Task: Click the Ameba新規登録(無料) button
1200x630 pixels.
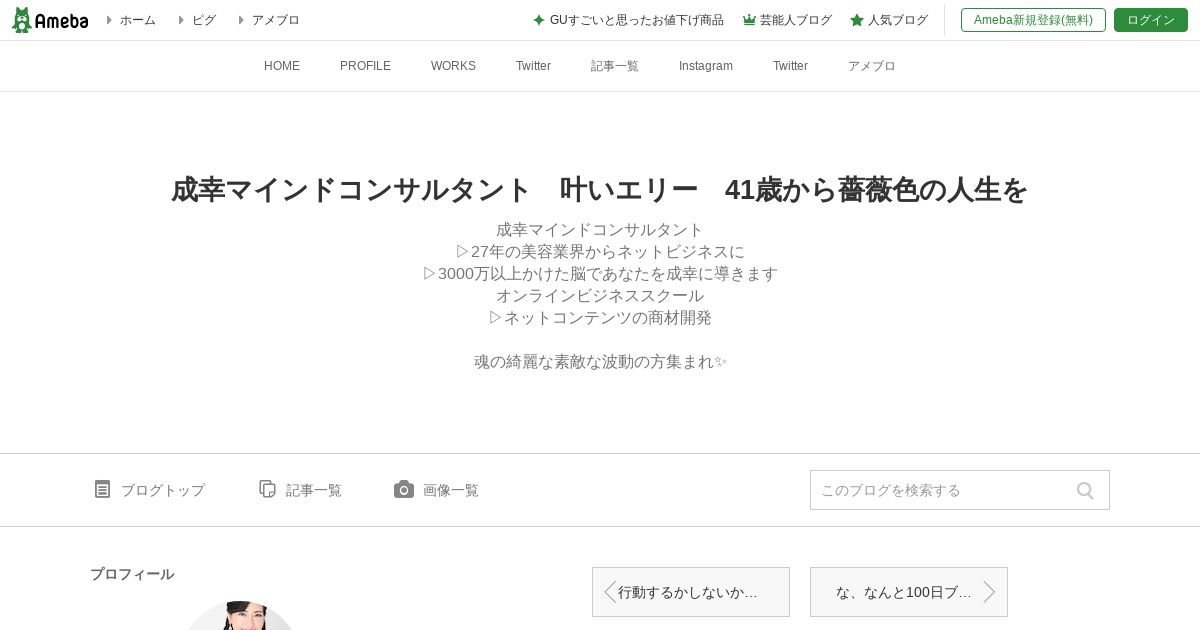Action: click(1033, 20)
